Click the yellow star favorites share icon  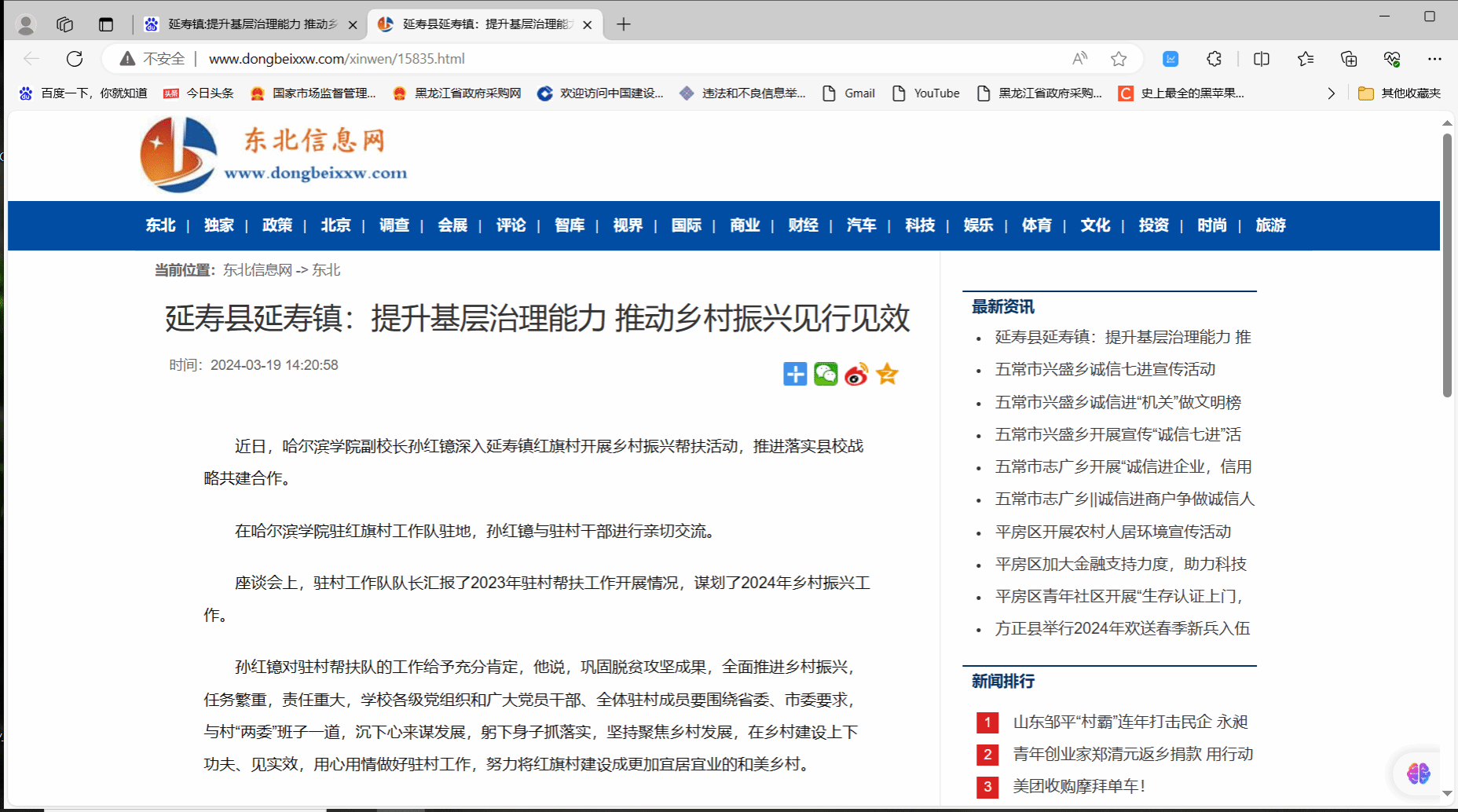coord(887,374)
